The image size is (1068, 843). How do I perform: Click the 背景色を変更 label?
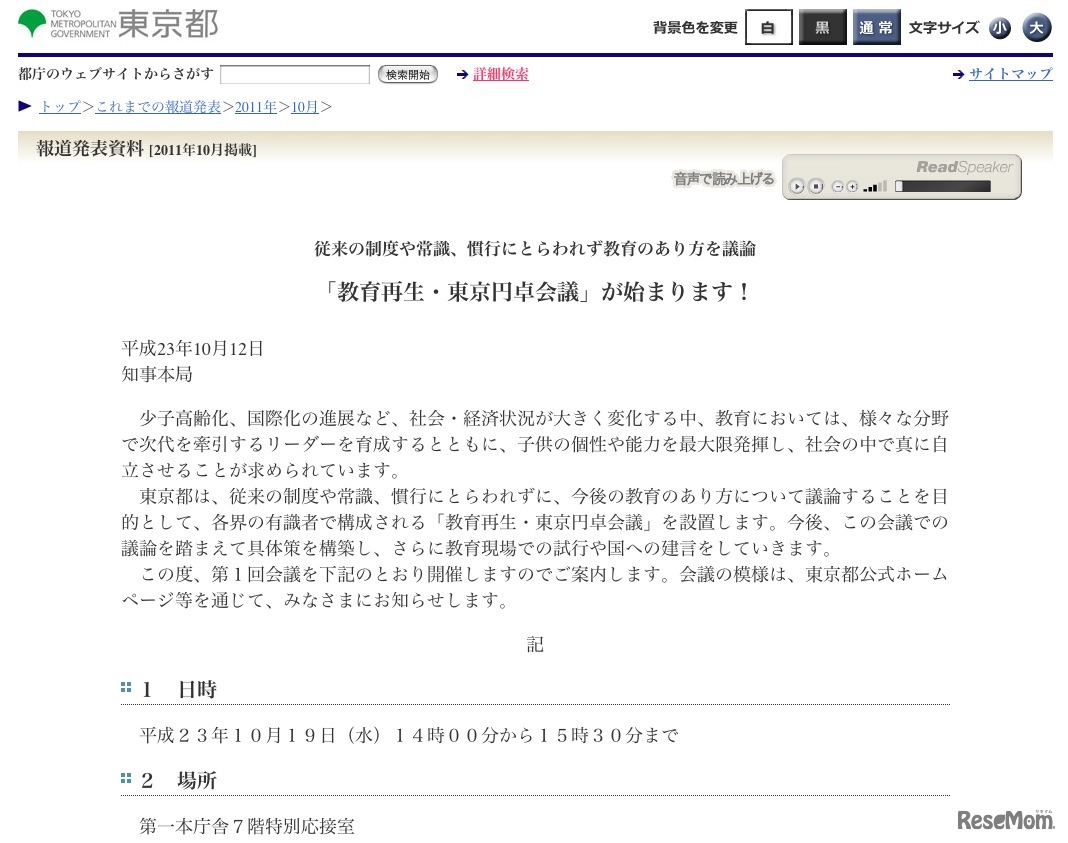coord(695,27)
